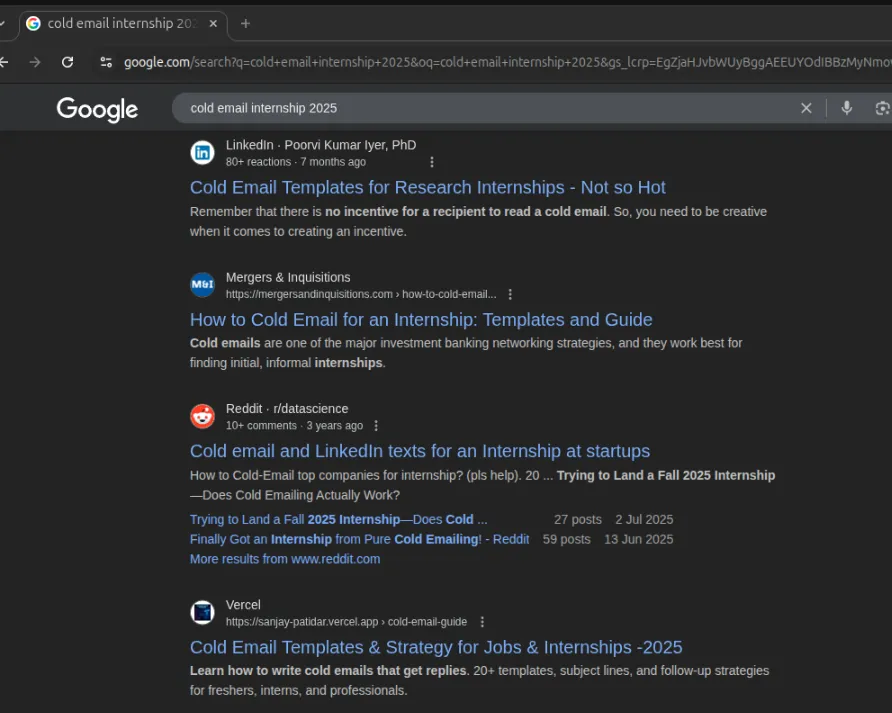Click the browser forward arrow
892x713 pixels.
[35, 62]
